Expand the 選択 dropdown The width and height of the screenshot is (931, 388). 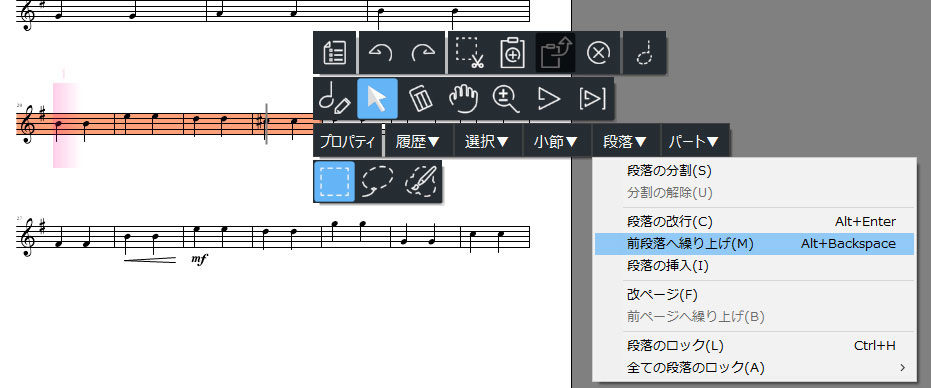pos(487,141)
